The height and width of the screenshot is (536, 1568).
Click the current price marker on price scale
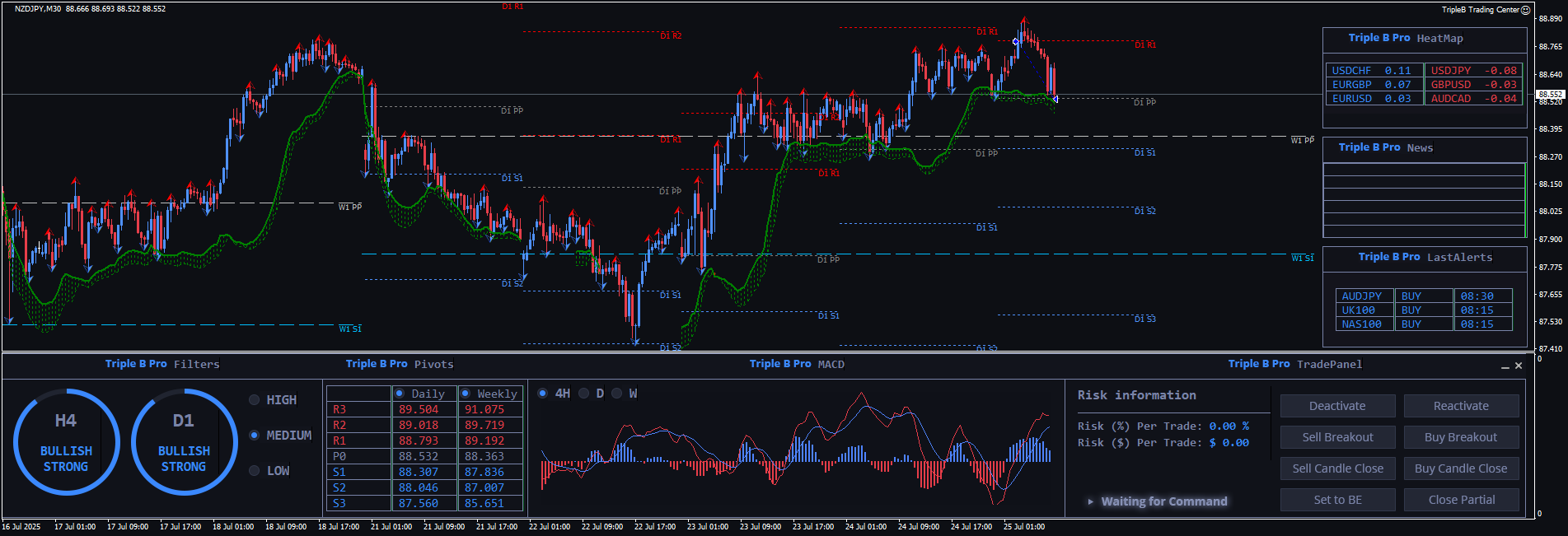(x=1550, y=95)
